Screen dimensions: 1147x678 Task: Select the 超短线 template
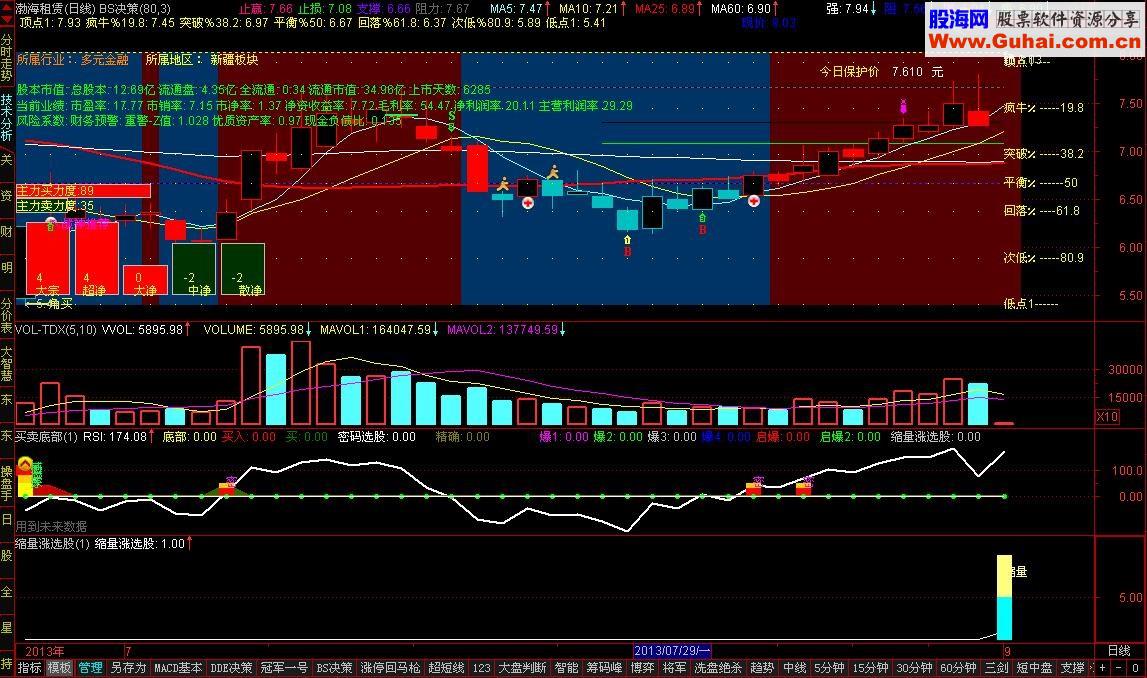pyautogui.click(x=446, y=668)
